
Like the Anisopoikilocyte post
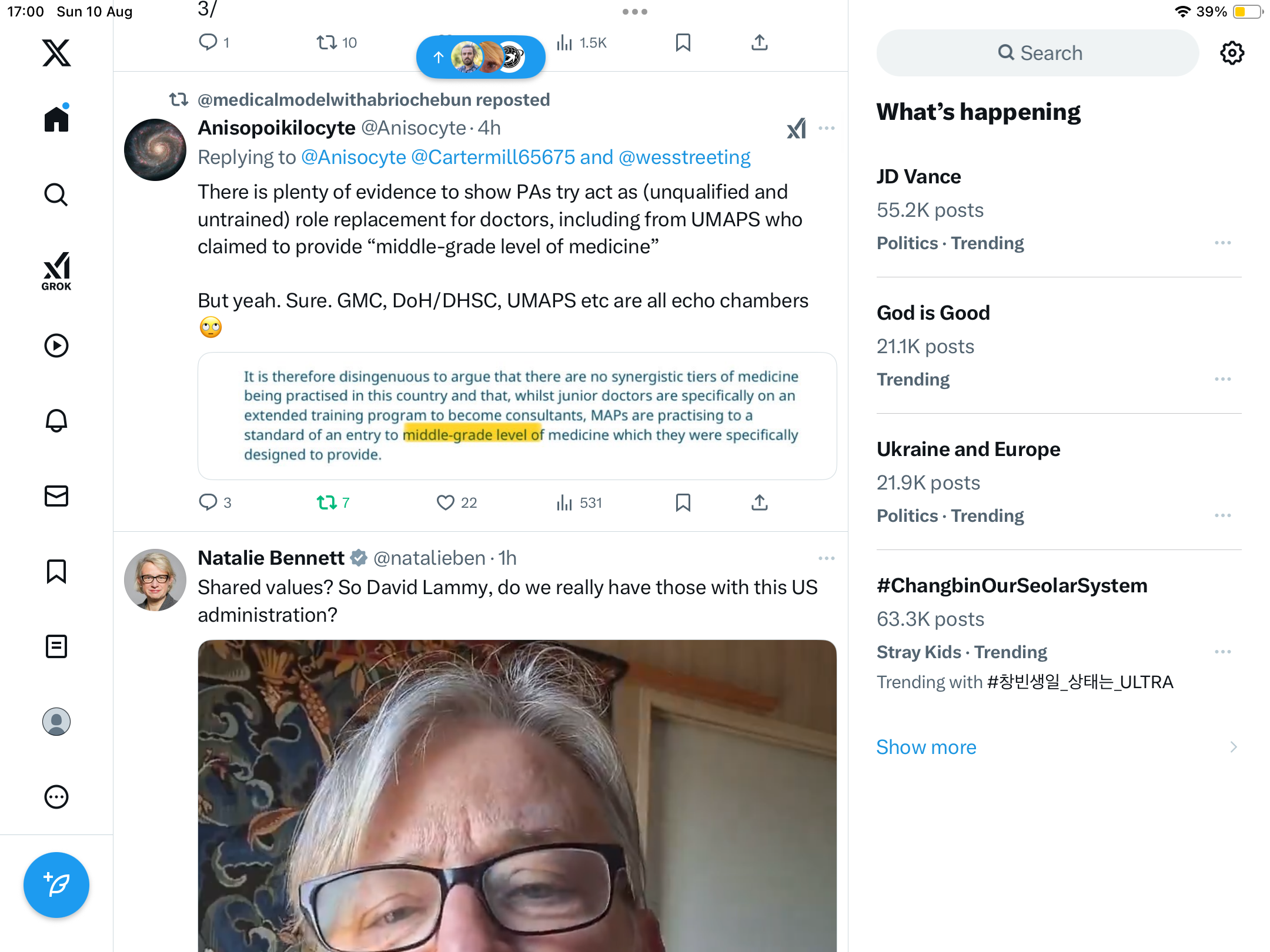pyautogui.click(x=445, y=502)
